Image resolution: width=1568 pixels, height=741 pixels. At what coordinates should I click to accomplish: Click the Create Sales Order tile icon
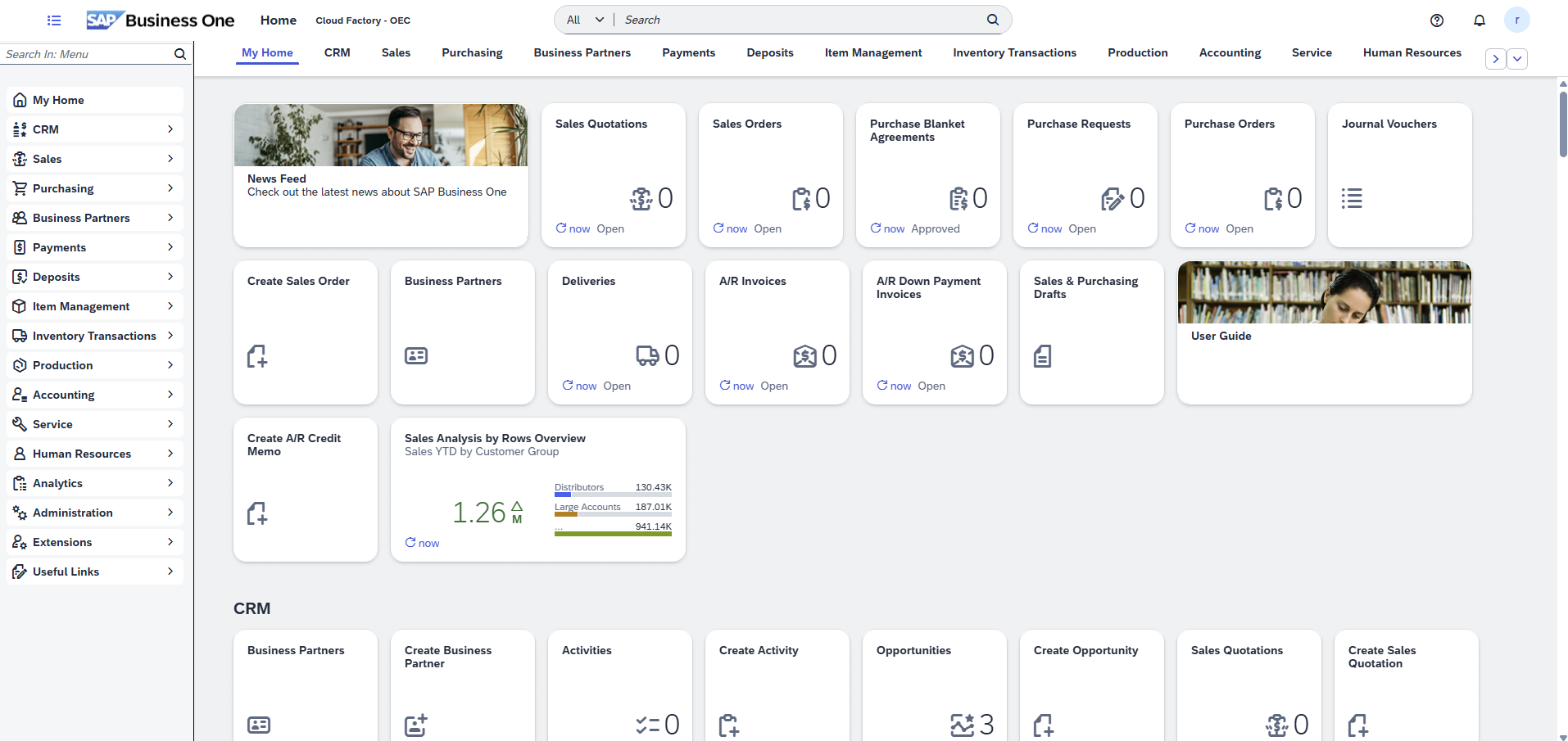(257, 355)
